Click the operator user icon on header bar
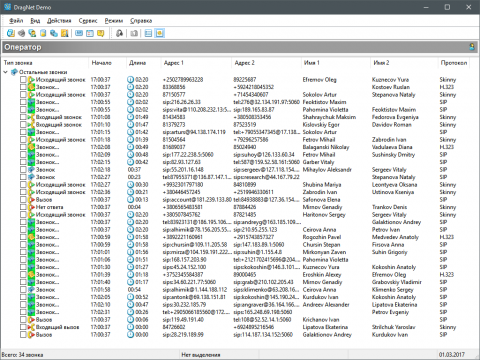The width and height of the screenshot is (480, 360). pyautogui.click(x=472, y=47)
